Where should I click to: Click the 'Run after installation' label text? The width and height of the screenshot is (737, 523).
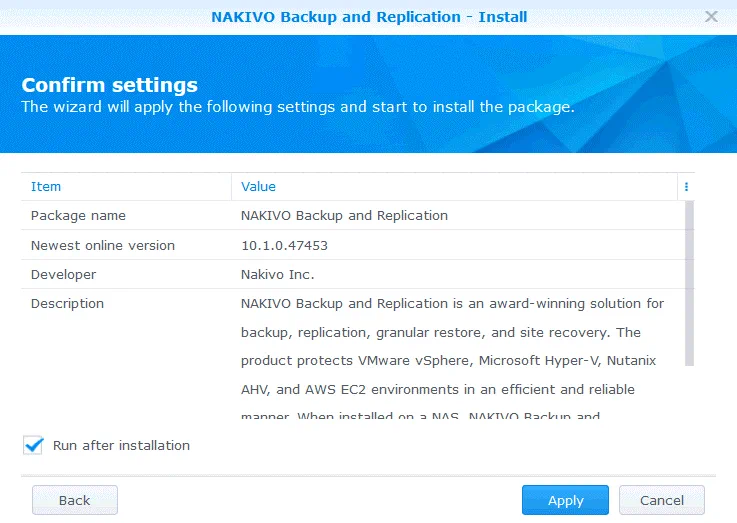pyautogui.click(x=121, y=446)
